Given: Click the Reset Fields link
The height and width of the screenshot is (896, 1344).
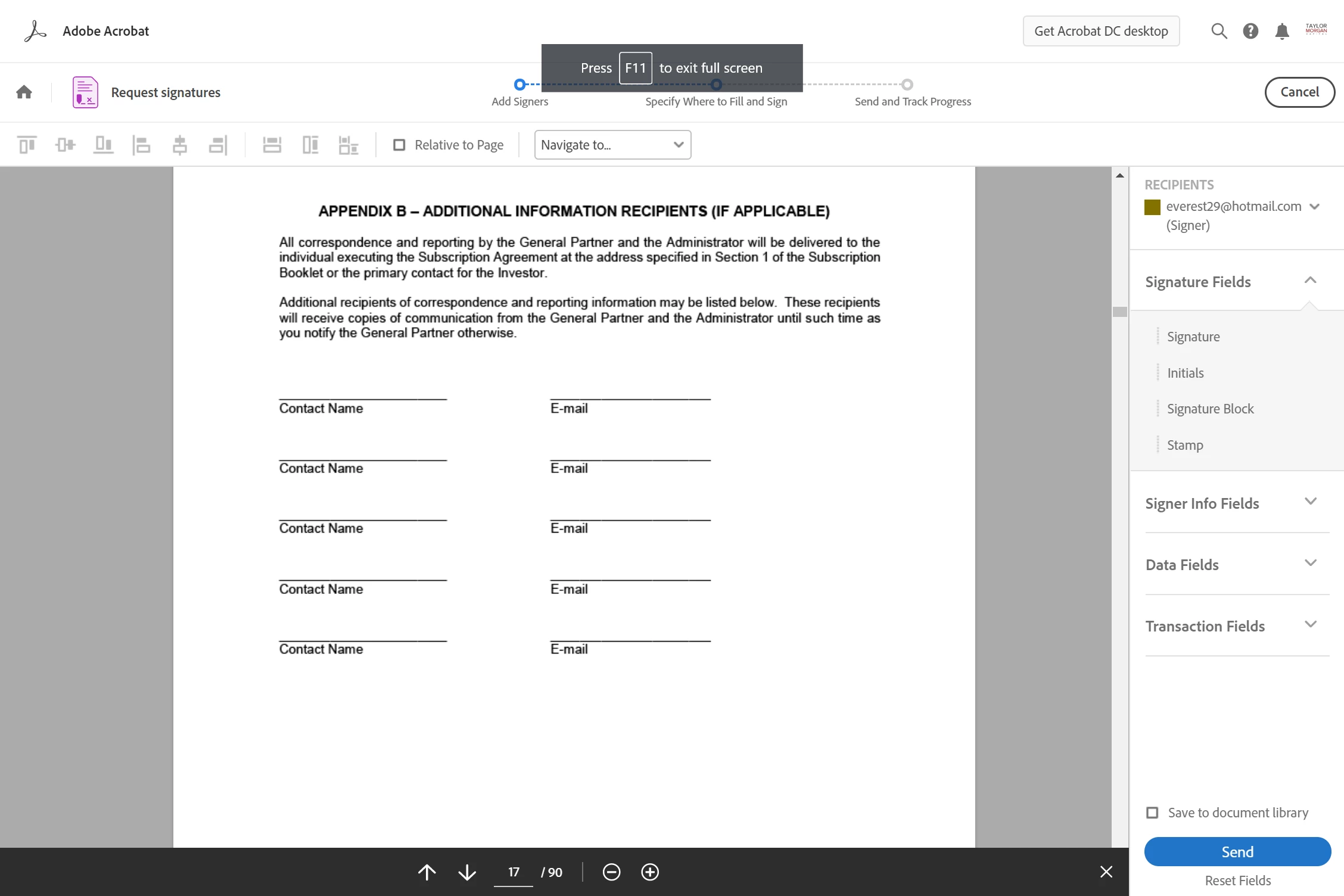Looking at the screenshot, I should [x=1237, y=881].
